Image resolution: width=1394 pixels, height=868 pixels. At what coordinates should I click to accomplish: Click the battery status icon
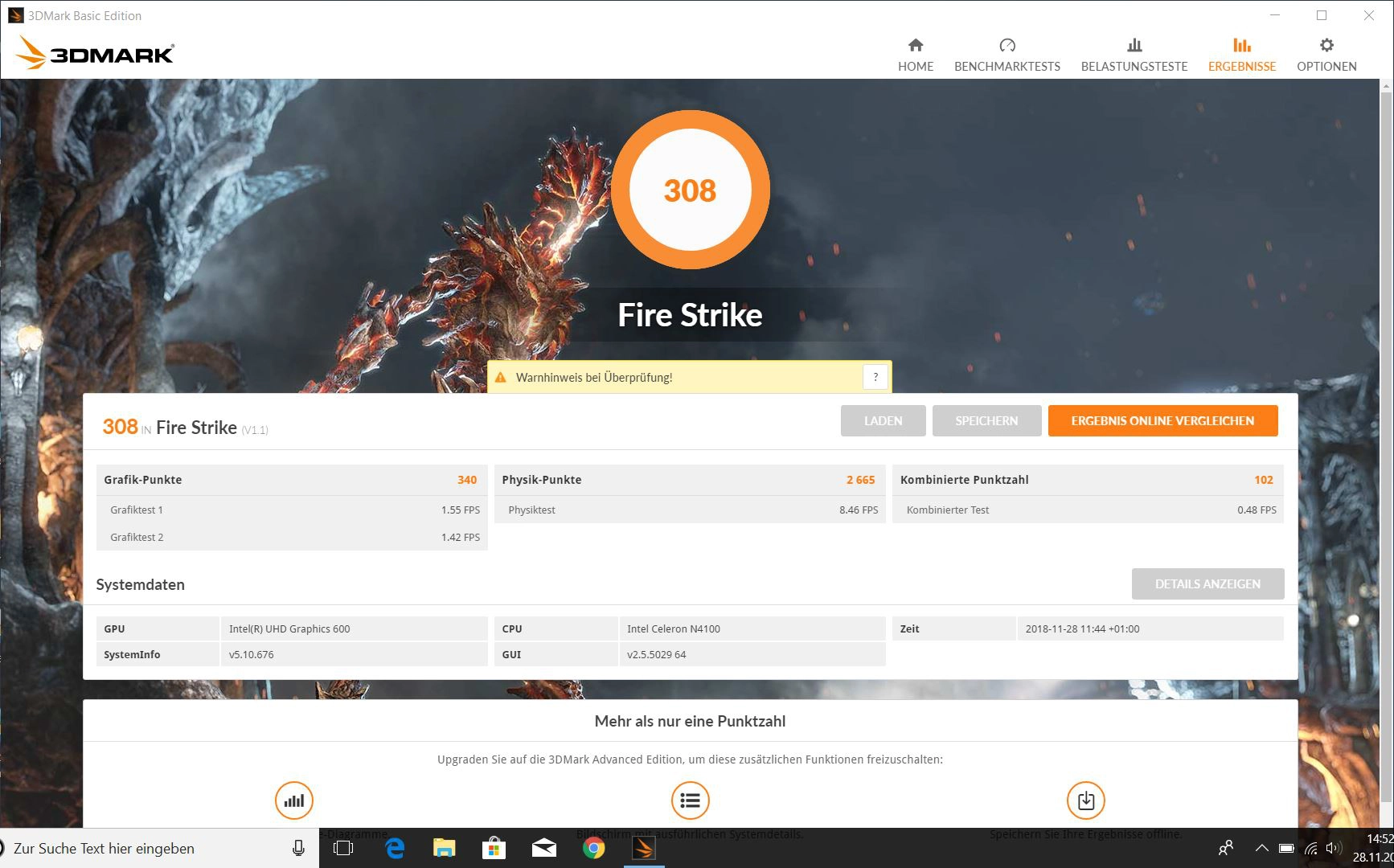(x=1286, y=848)
